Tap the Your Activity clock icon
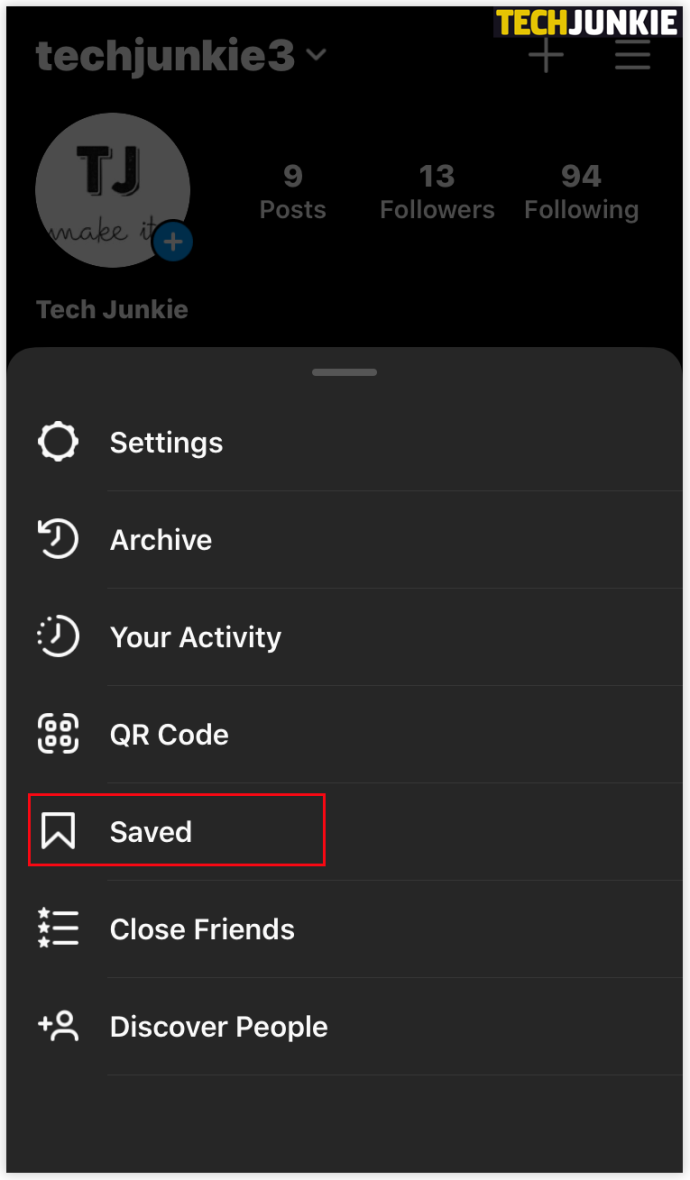The height and width of the screenshot is (1180, 690). pos(58,637)
